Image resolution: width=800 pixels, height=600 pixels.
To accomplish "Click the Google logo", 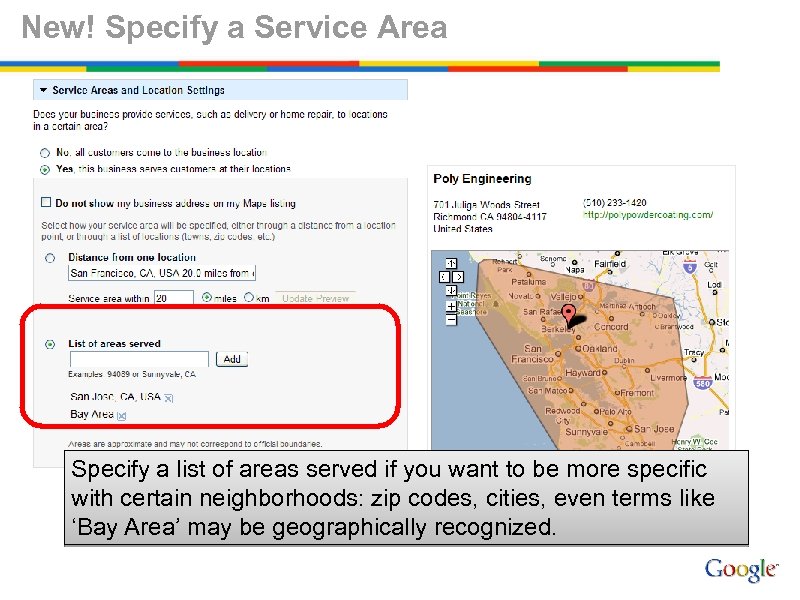I will click(x=741, y=568).
